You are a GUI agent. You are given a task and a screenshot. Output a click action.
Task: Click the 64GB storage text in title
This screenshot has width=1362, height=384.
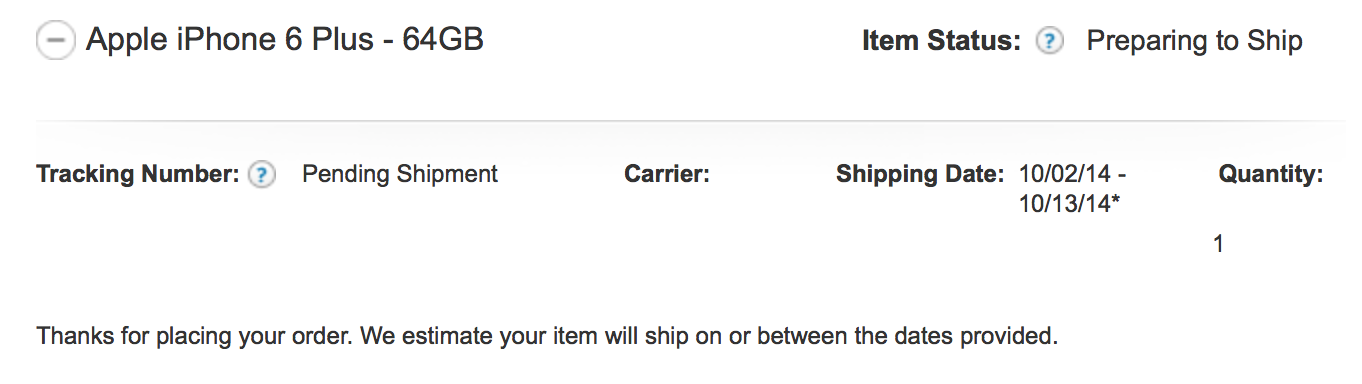coord(443,40)
